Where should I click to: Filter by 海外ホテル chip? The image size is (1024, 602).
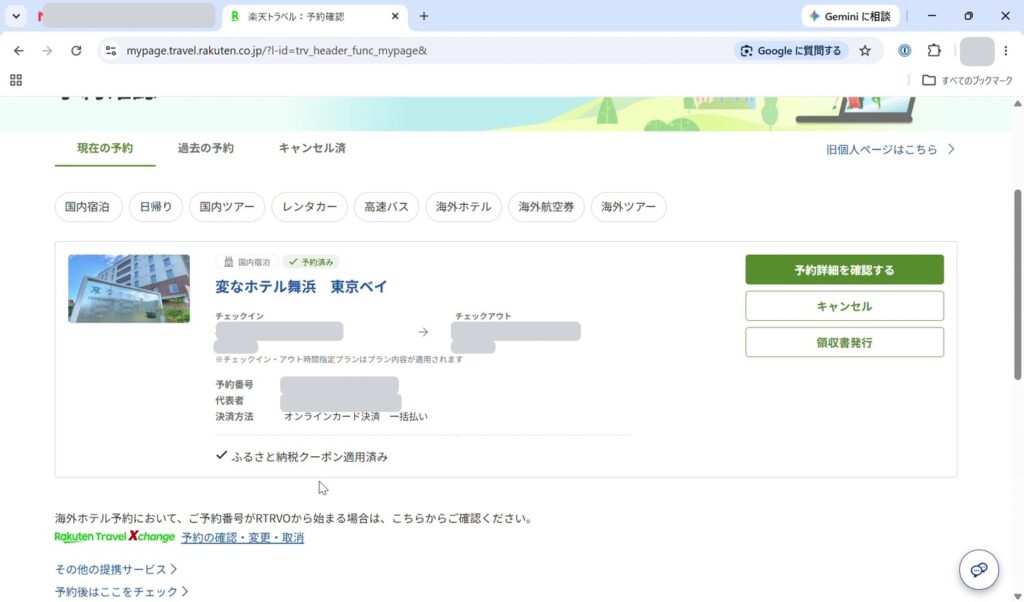click(x=464, y=207)
